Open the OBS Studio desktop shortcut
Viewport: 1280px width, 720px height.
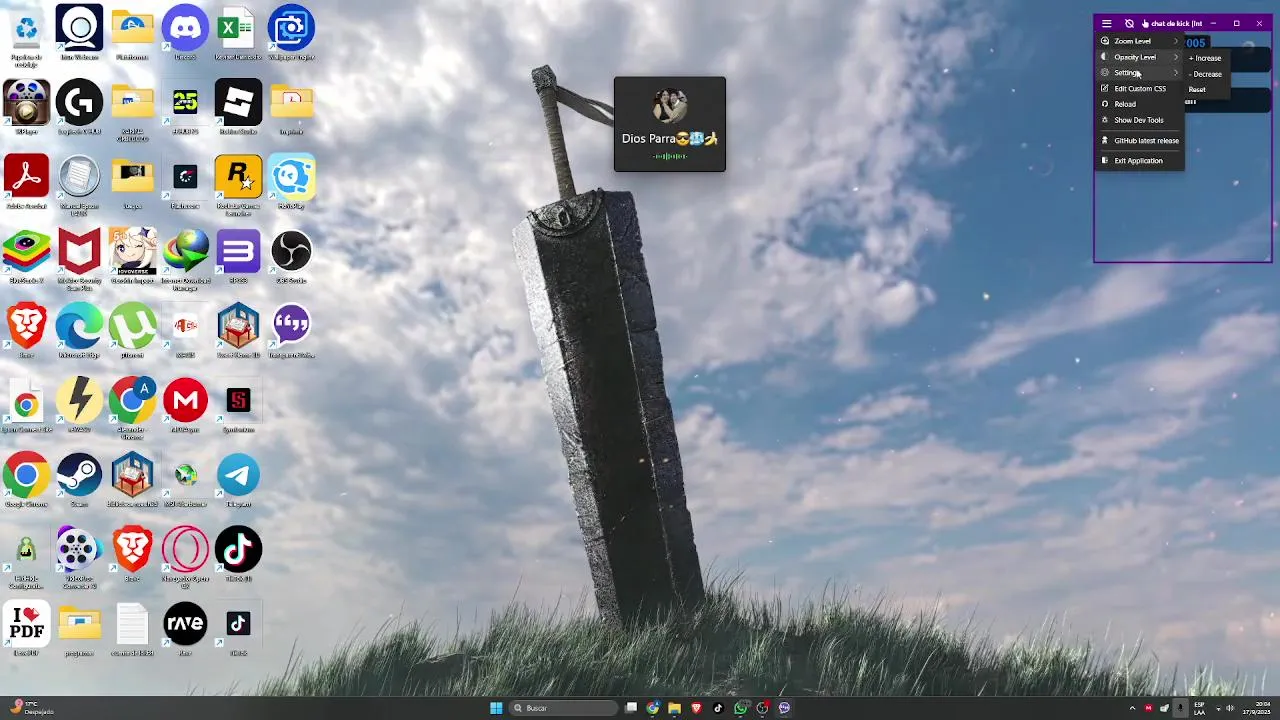click(291, 257)
